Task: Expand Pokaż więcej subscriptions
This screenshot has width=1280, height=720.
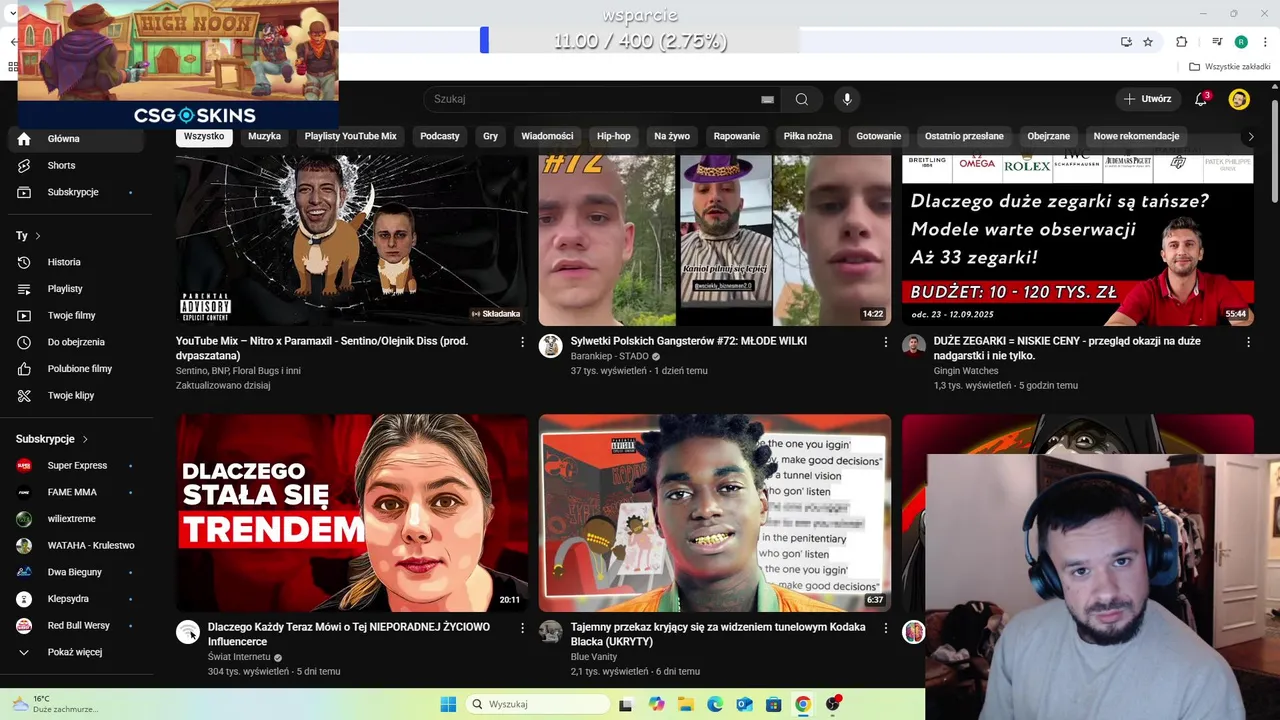Action: click(x=76, y=652)
